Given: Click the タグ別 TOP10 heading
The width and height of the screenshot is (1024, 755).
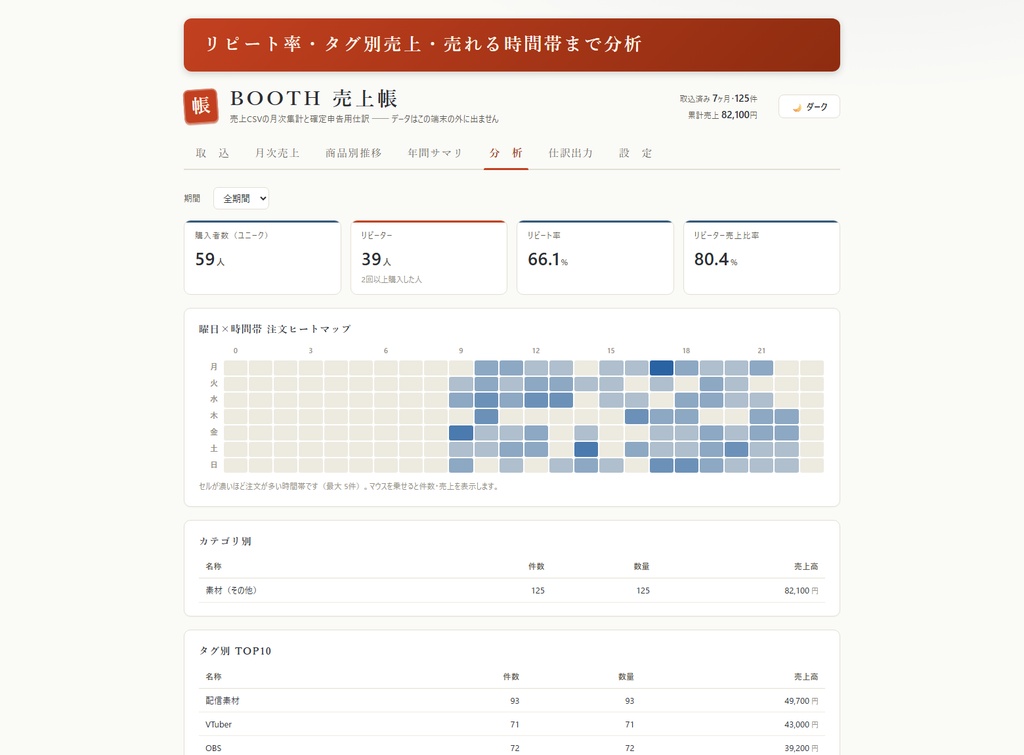Looking at the screenshot, I should (x=235, y=651).
